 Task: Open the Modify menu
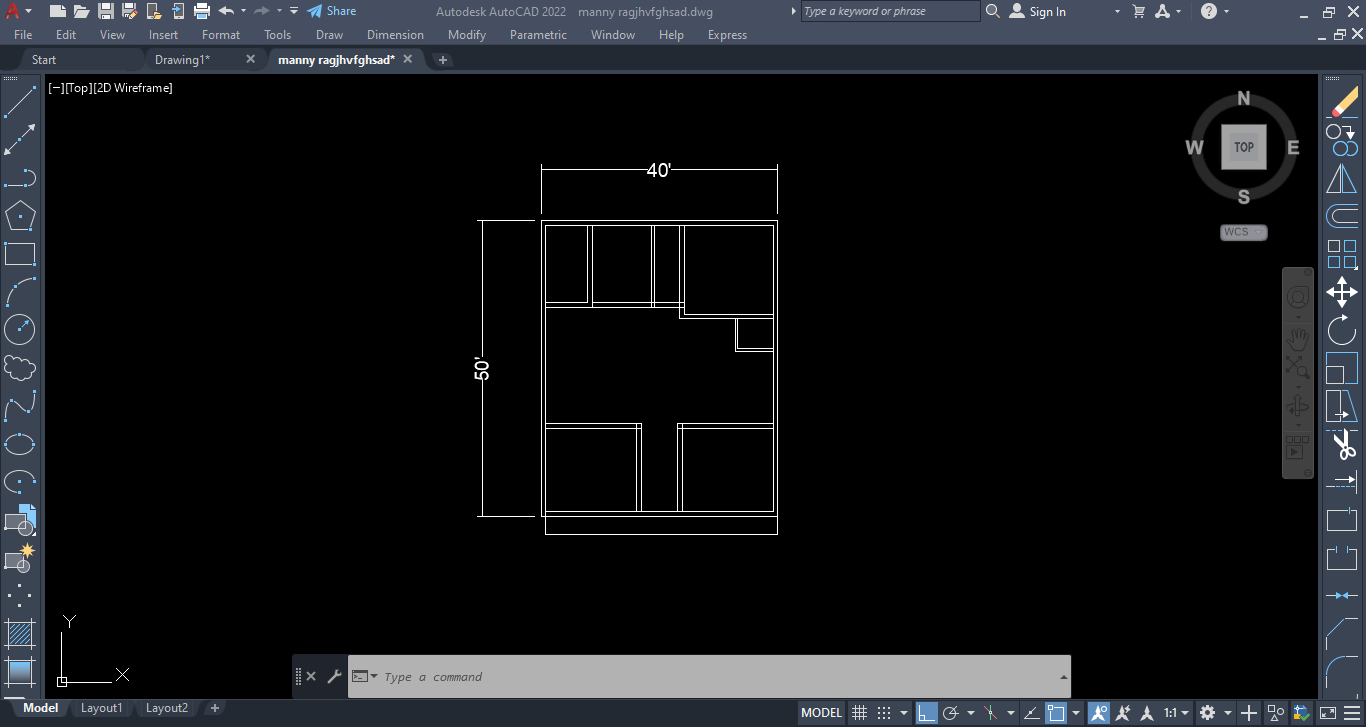click(467, 34)
